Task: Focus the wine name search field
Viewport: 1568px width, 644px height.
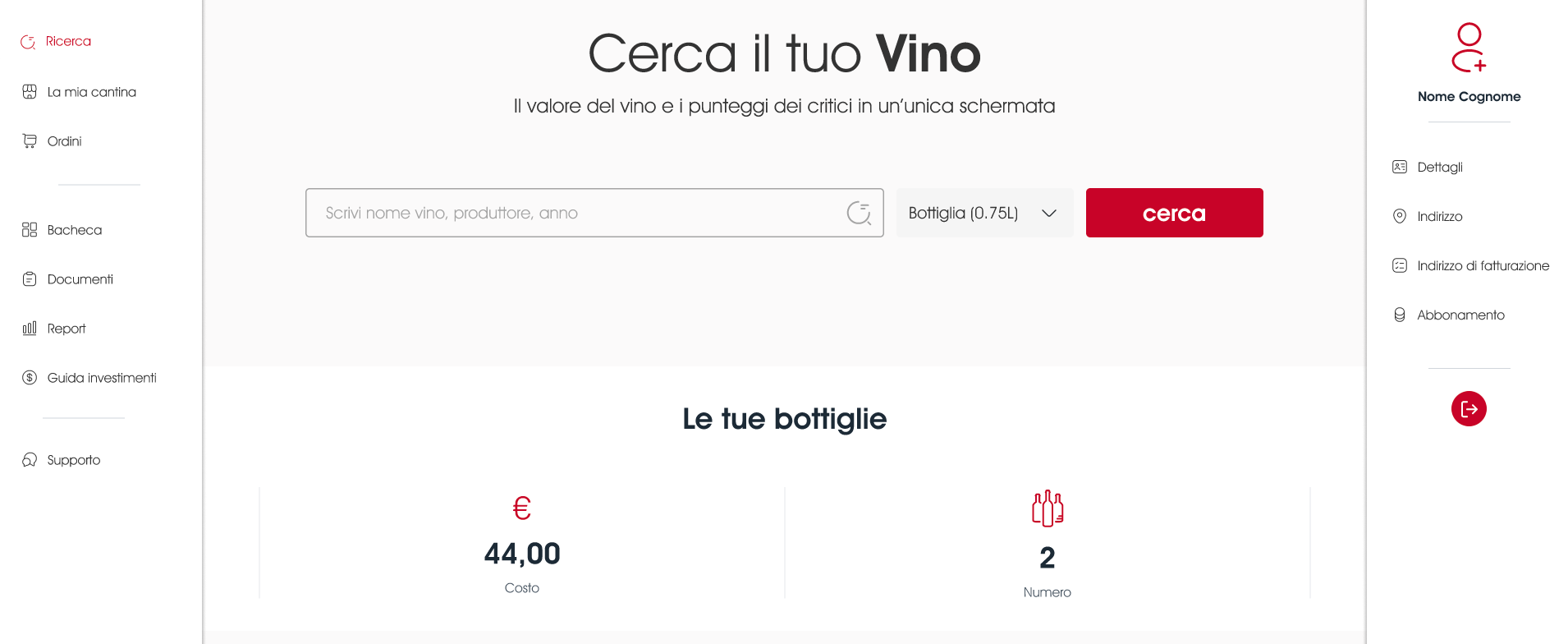Action: [594, 213]
